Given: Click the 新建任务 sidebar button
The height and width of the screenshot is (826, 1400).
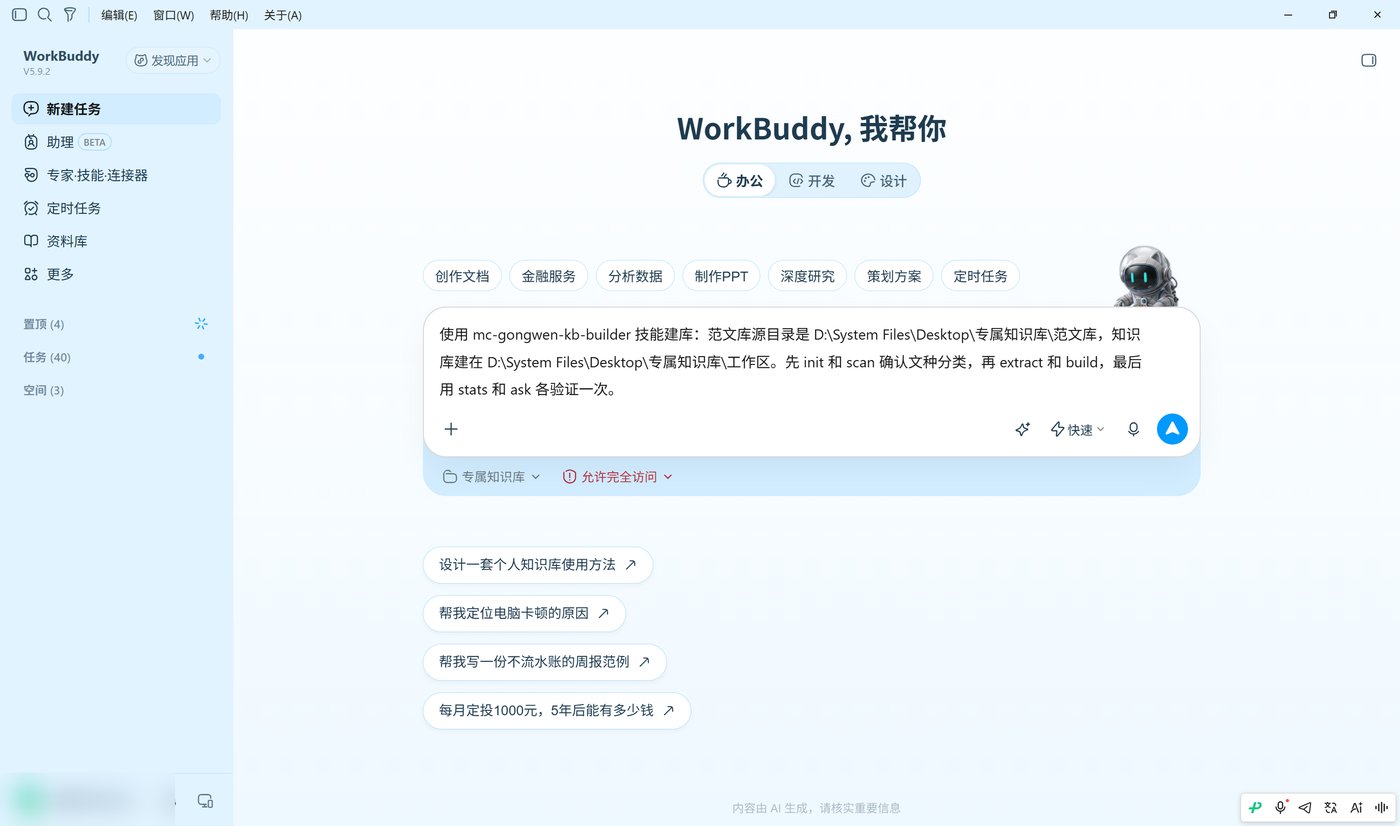Looking at the screenshot, I should click(116, 109).
